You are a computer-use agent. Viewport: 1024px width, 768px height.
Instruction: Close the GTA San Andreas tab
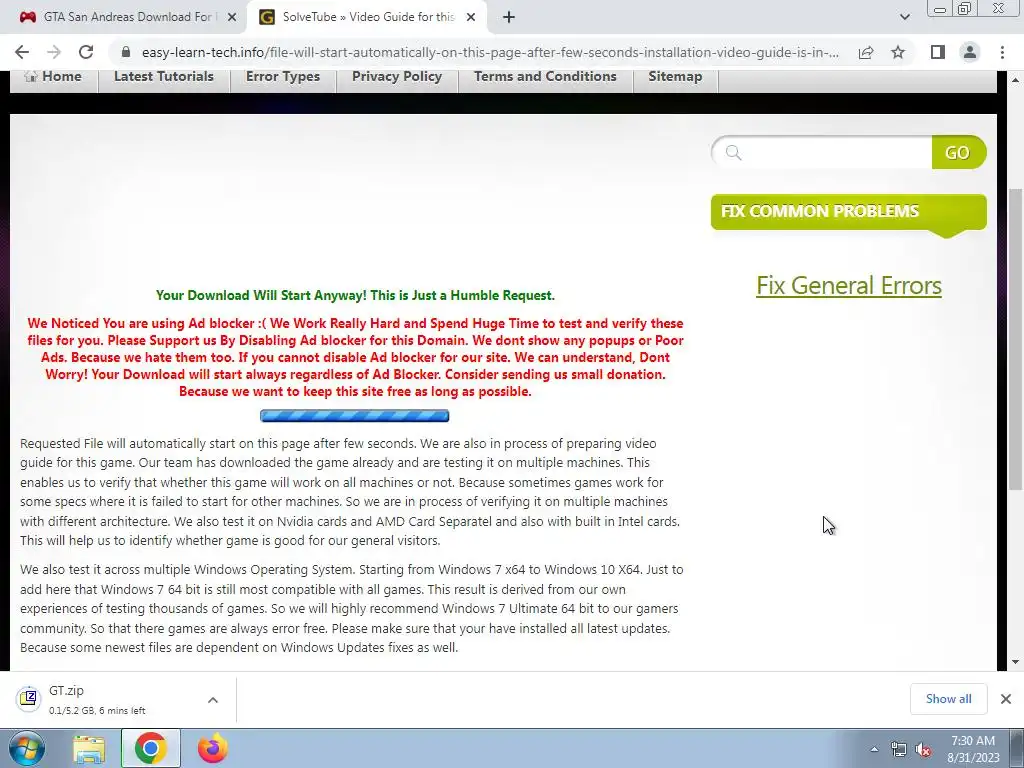tap(232, 17)
